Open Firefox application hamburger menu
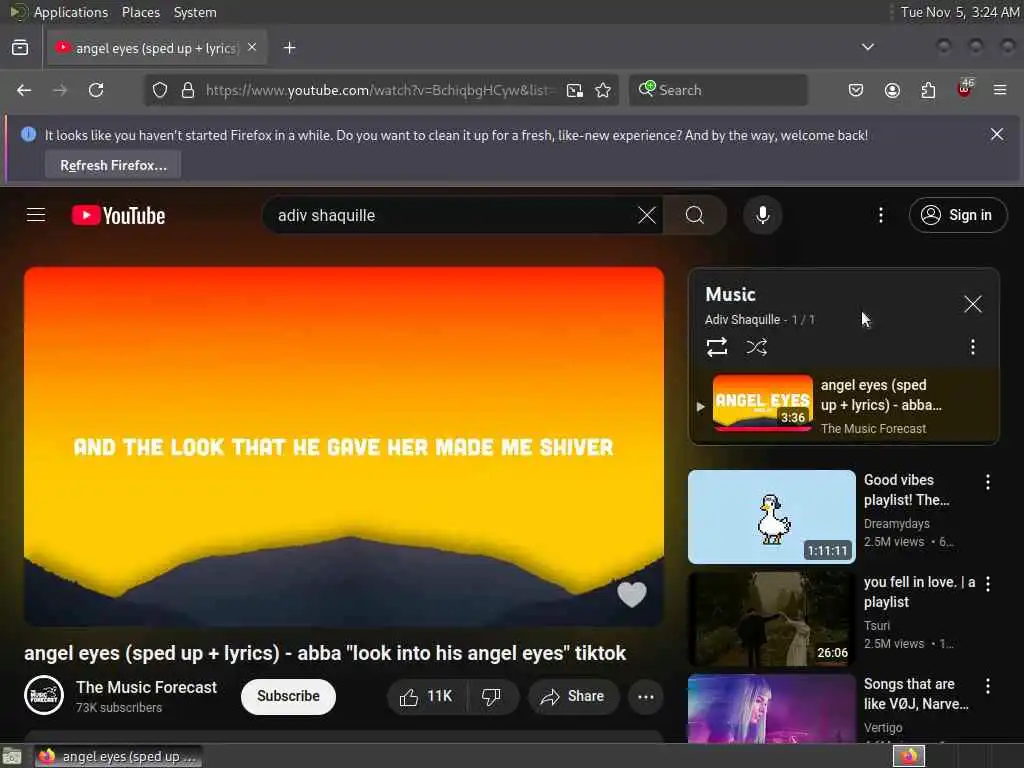 point(1000,90)
